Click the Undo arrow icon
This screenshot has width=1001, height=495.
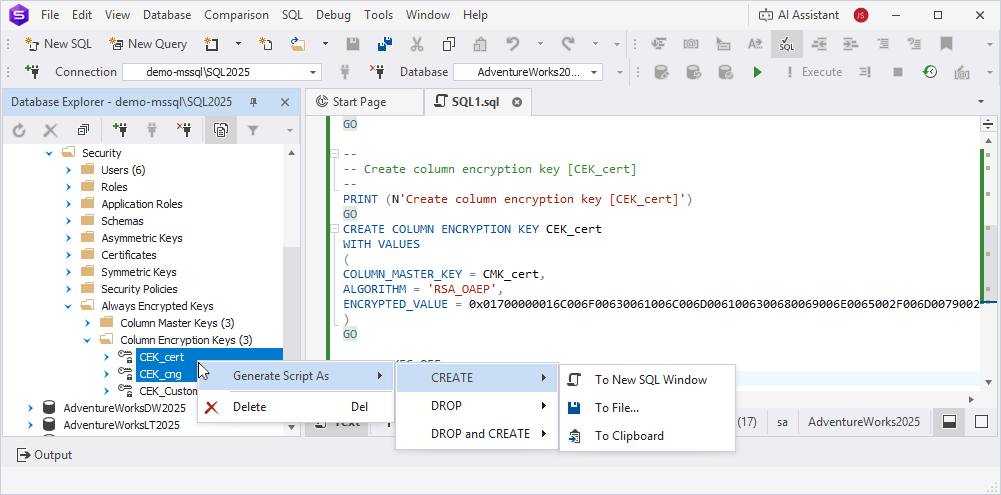513,44
